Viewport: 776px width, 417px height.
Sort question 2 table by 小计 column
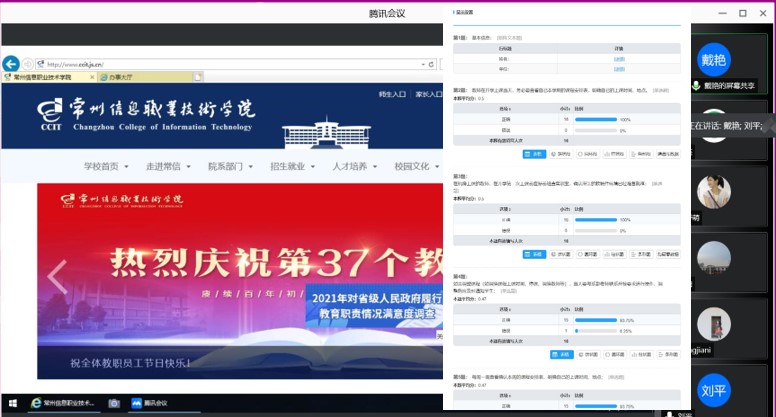point(565,109)
